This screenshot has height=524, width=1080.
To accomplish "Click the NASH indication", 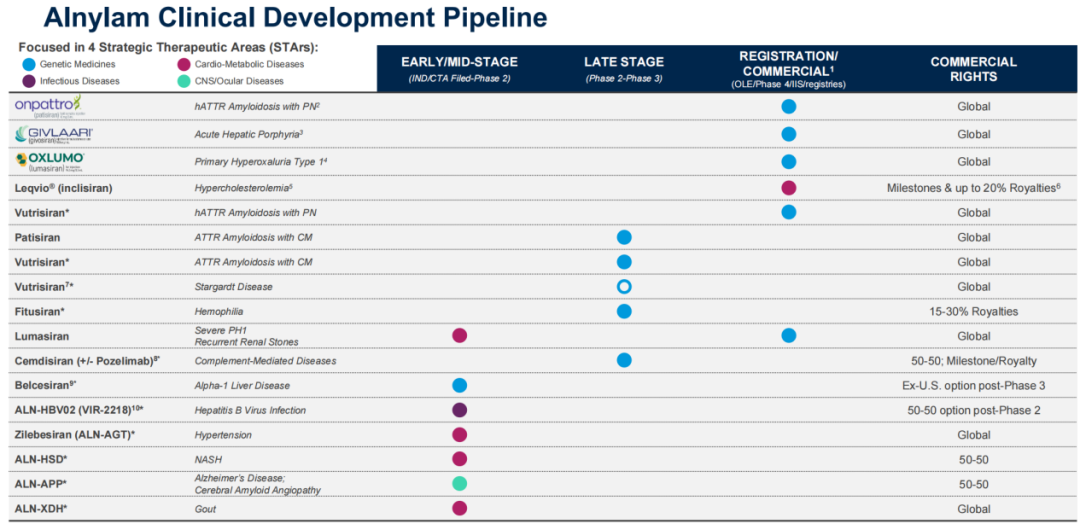I will (209, 459).
